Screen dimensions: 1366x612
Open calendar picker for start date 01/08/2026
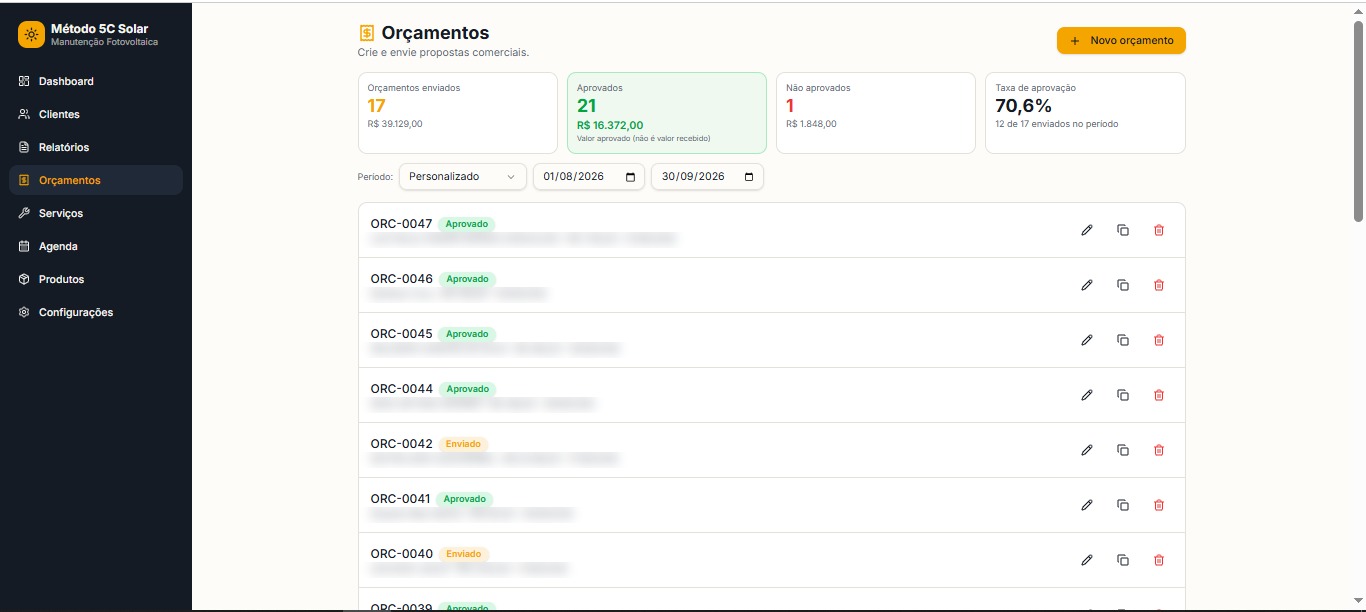(x=630, y=177)
